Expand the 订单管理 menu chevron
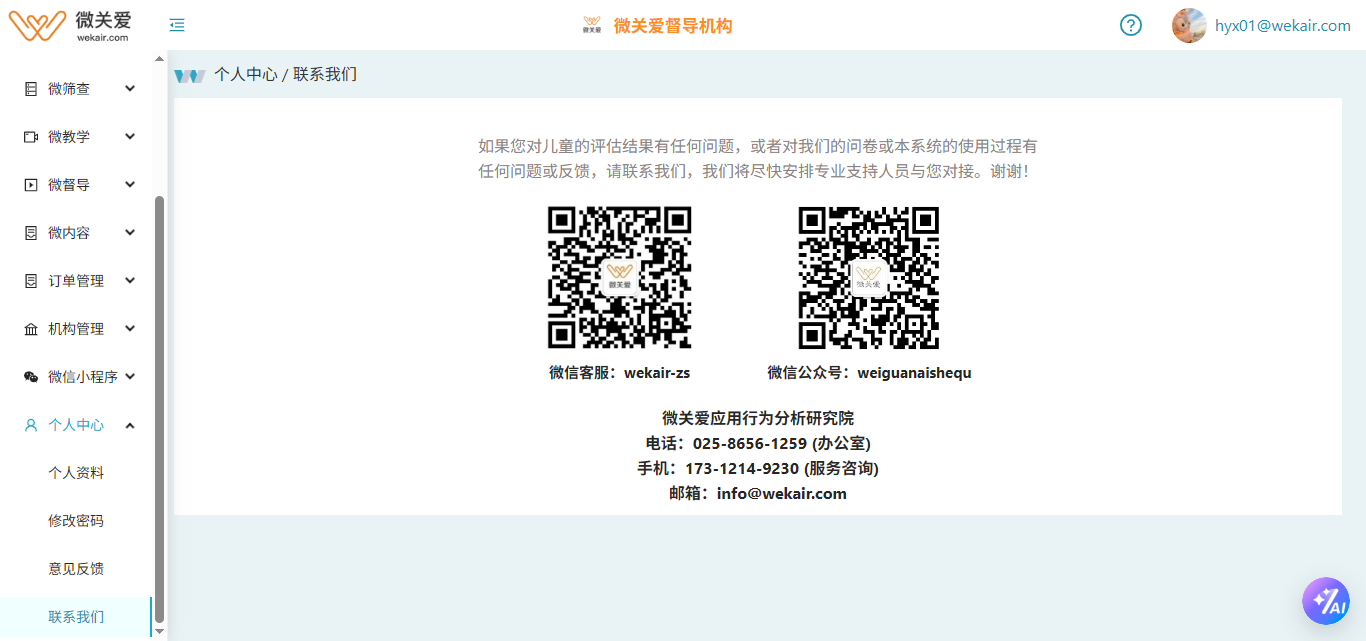 (130, 281)
